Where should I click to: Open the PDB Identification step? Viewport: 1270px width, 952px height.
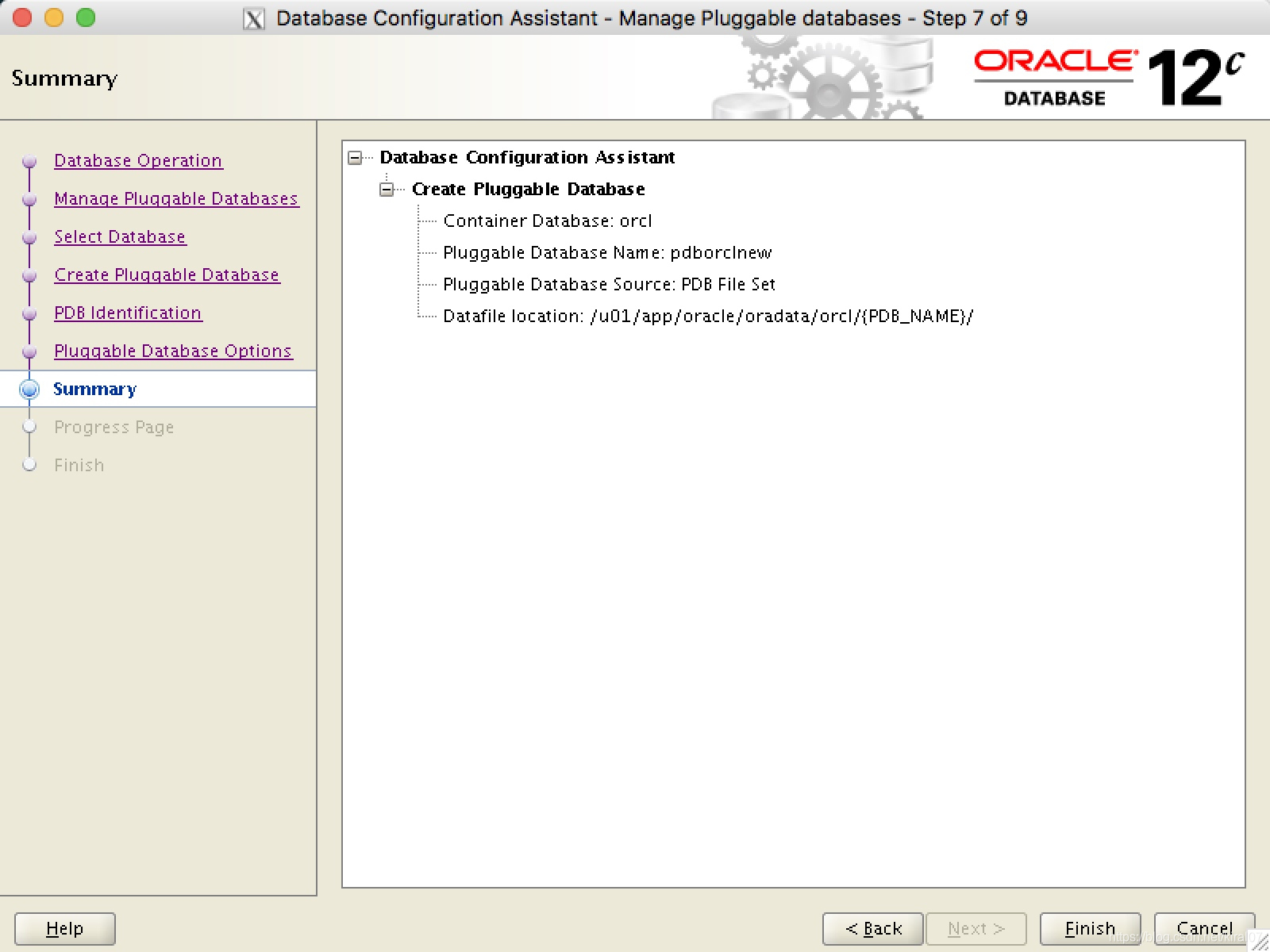click(x=128, y=313)
